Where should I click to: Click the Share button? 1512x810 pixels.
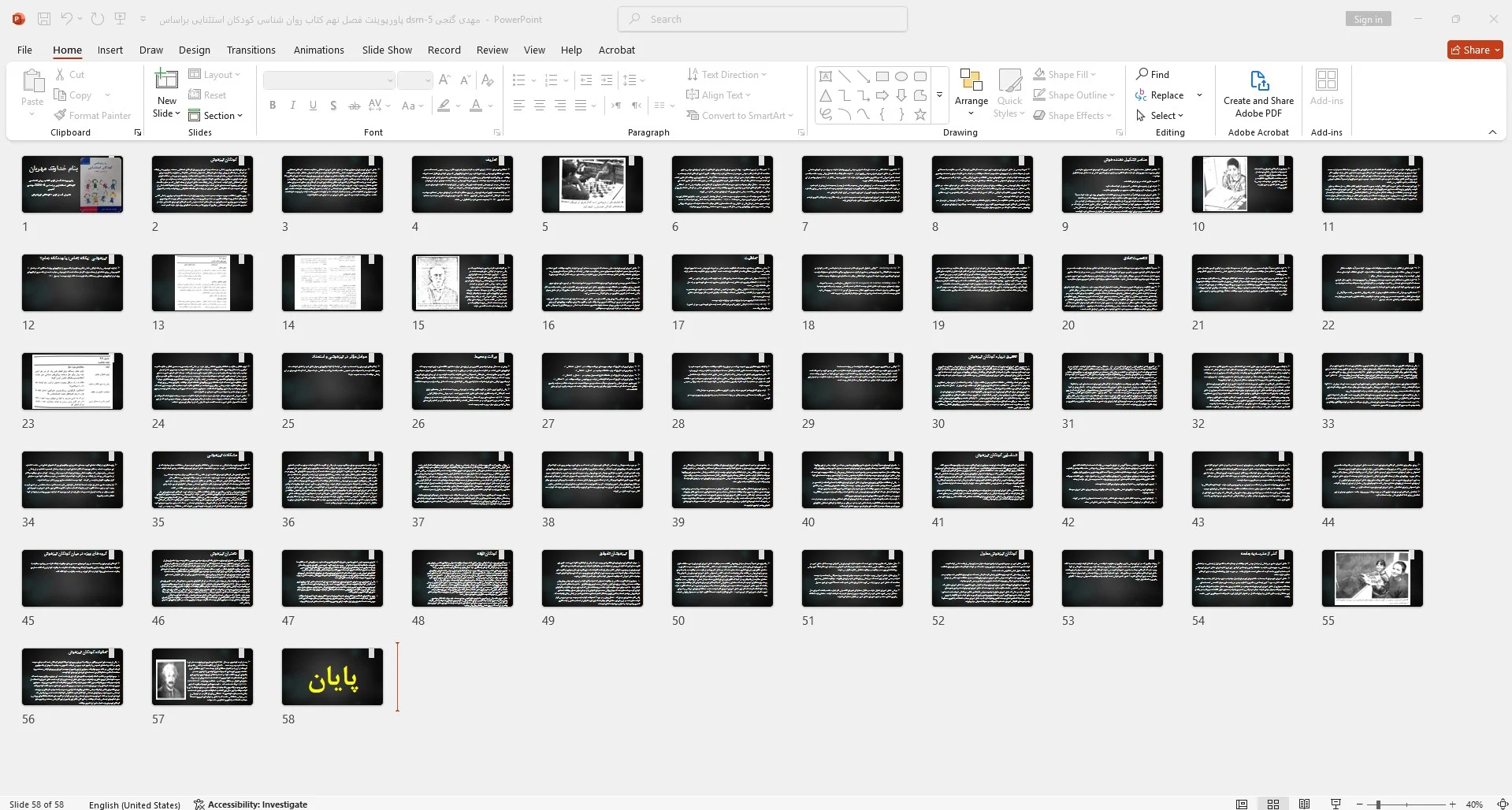click(1475, 50)
